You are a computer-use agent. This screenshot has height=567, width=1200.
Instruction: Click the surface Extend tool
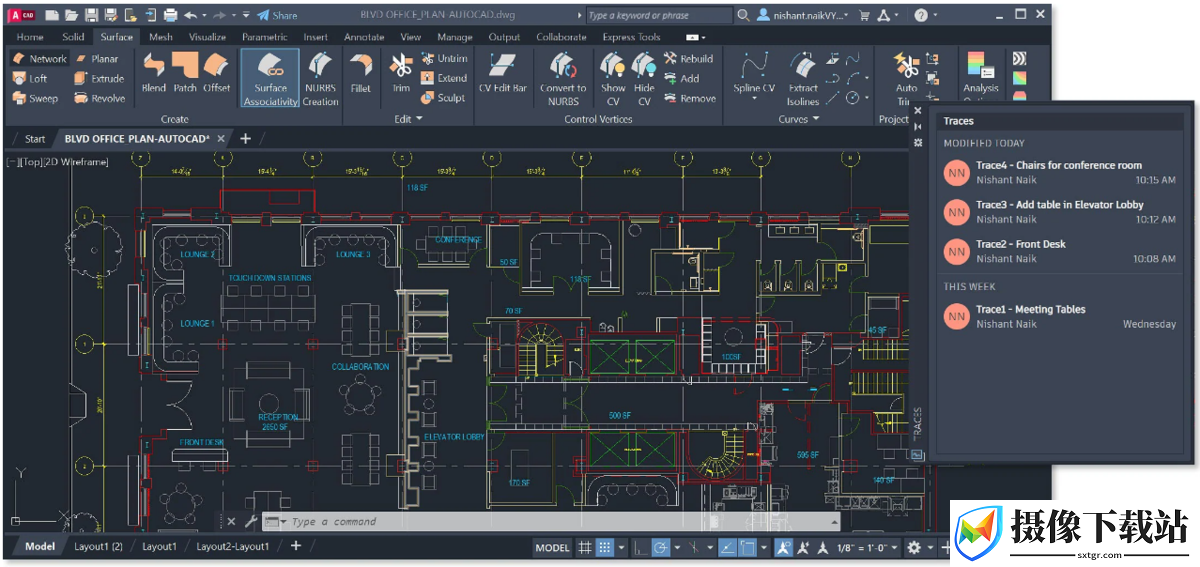[443, 79]
